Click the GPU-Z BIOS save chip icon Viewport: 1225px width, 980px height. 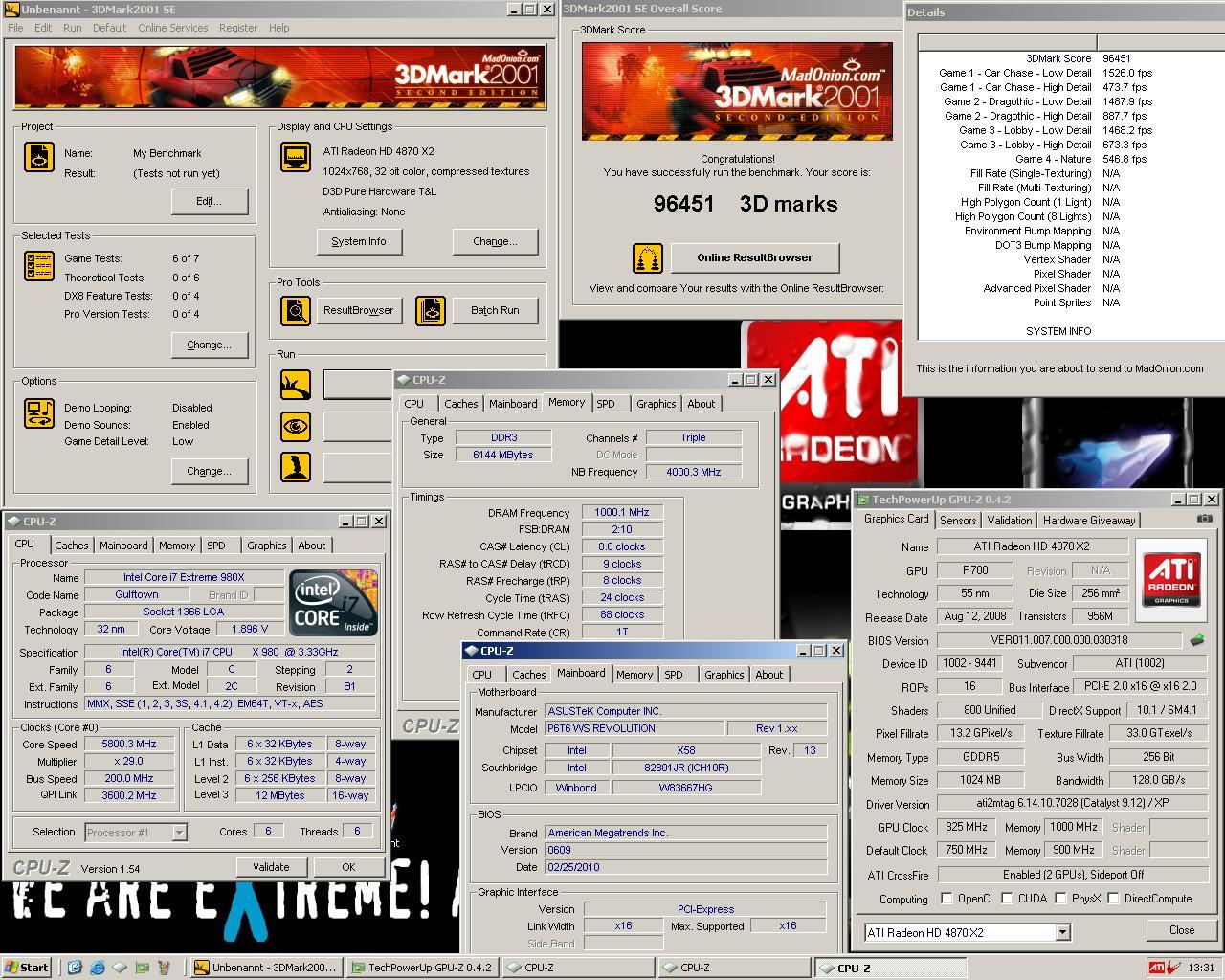1196,640
